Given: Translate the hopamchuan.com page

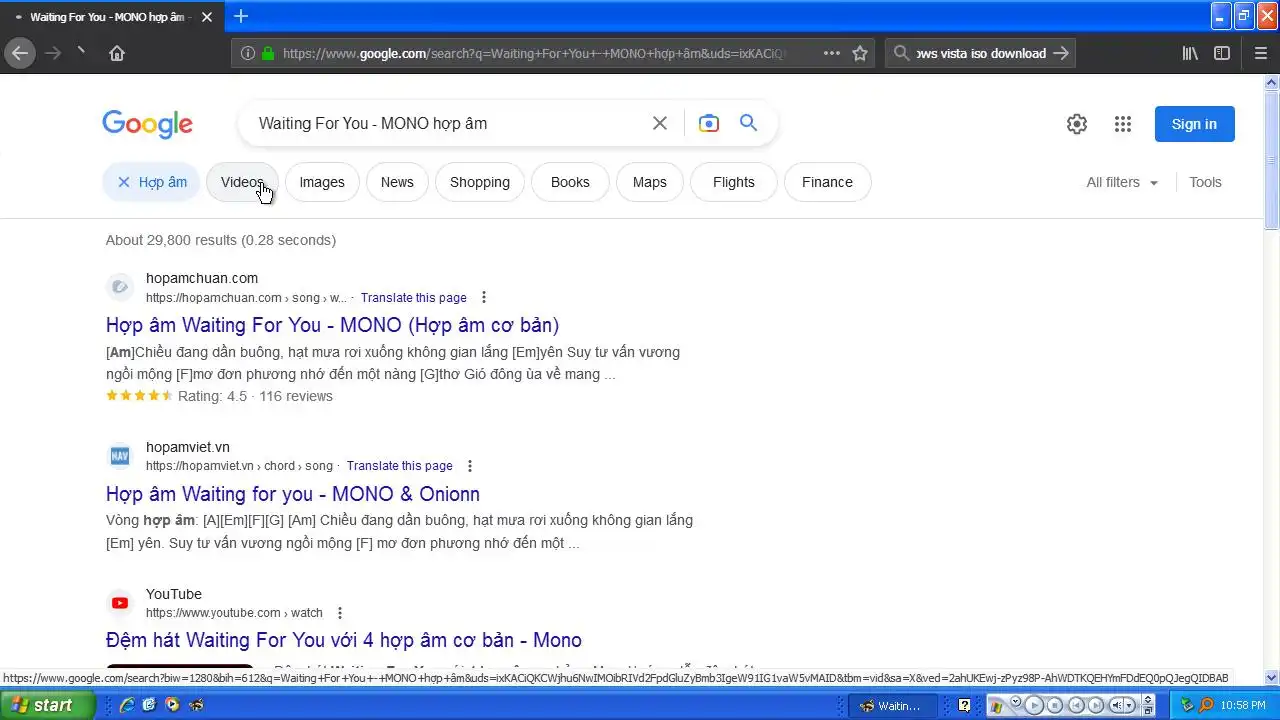Looking at the screenshot, I should click(x=413, y=298).
